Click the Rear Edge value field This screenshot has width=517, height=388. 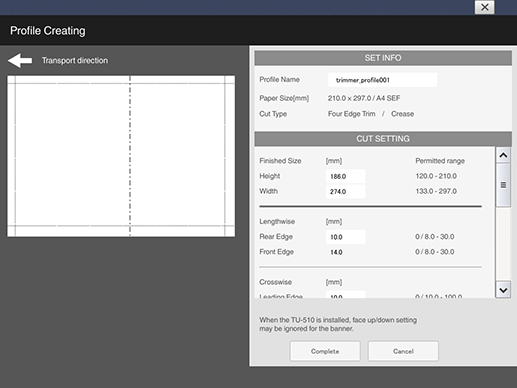(x=346, y=237)
